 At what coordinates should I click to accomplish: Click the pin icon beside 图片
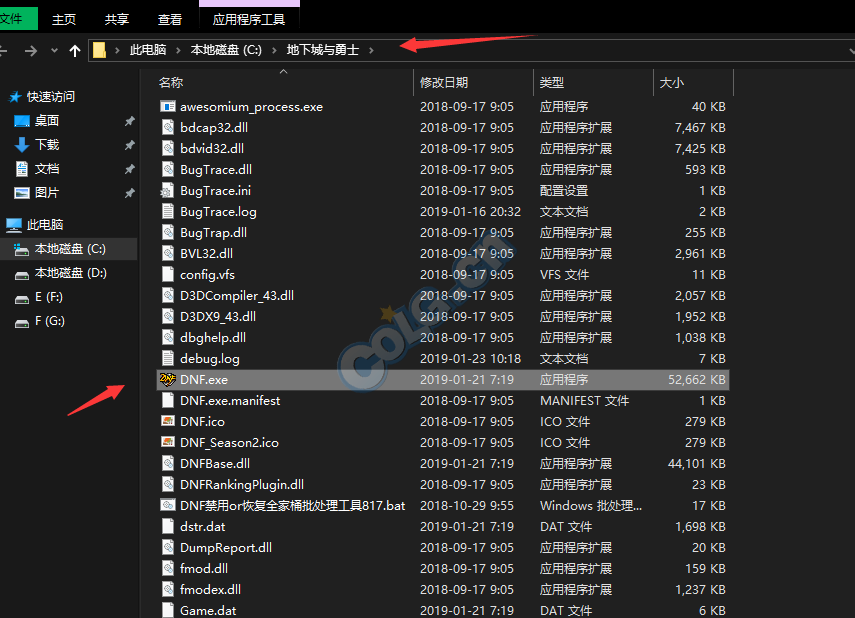(x=129, y=193)
